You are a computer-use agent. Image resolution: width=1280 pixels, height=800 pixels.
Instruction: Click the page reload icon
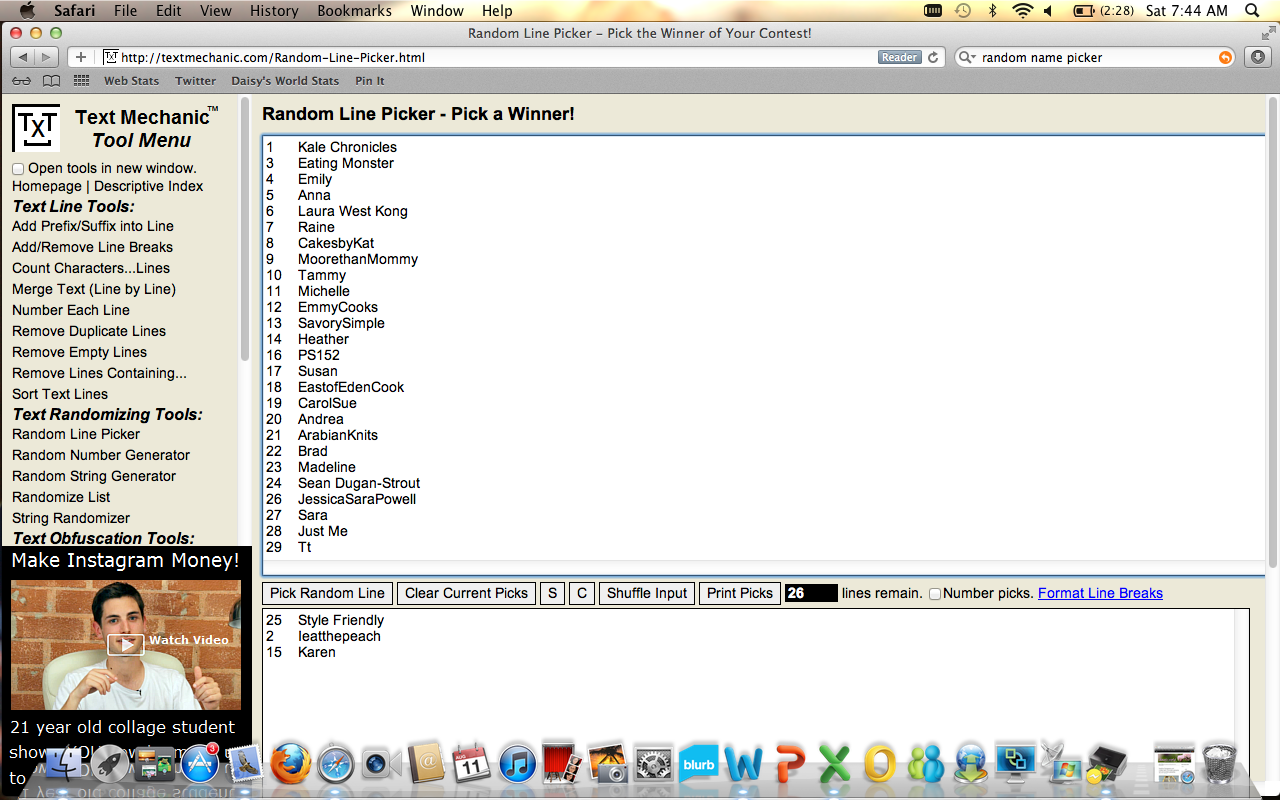coord(933,58)
